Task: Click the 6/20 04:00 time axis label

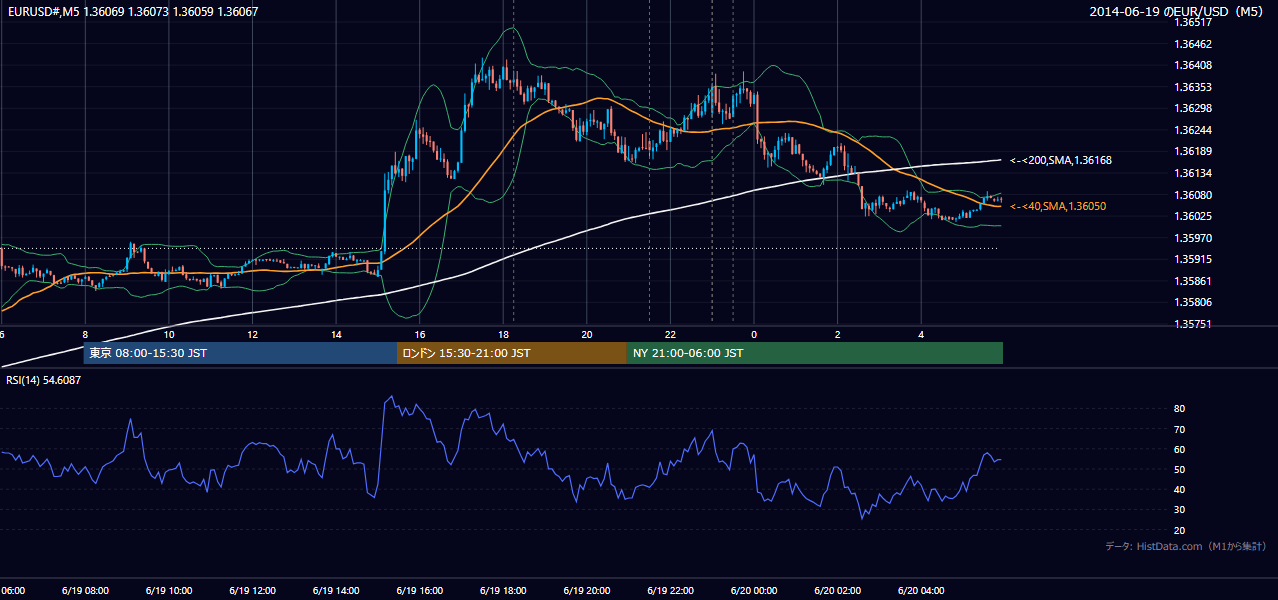Action: coord(921,591)
